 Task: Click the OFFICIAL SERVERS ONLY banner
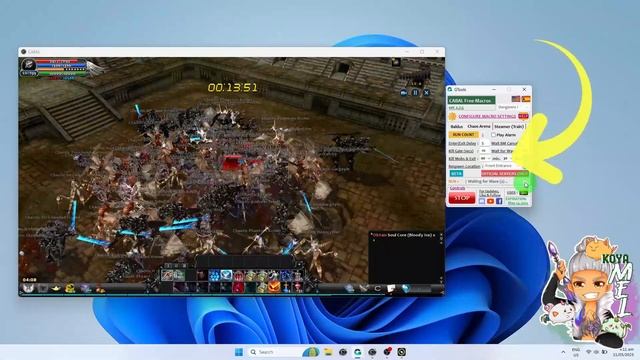504,173
